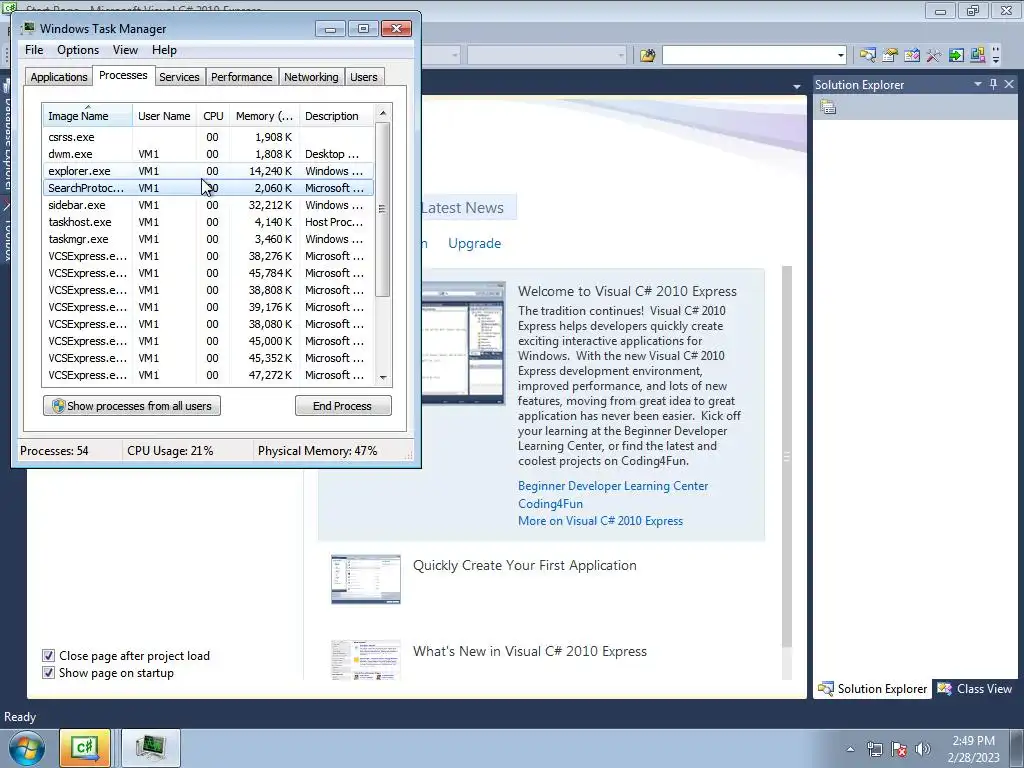
Task: Switch to Users tab
Action: [364, 77]
